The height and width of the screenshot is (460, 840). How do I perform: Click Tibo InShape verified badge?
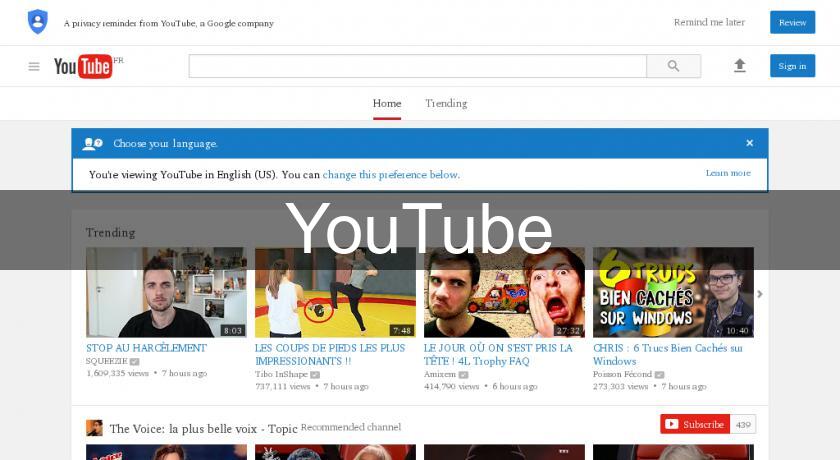click(315, 374)
